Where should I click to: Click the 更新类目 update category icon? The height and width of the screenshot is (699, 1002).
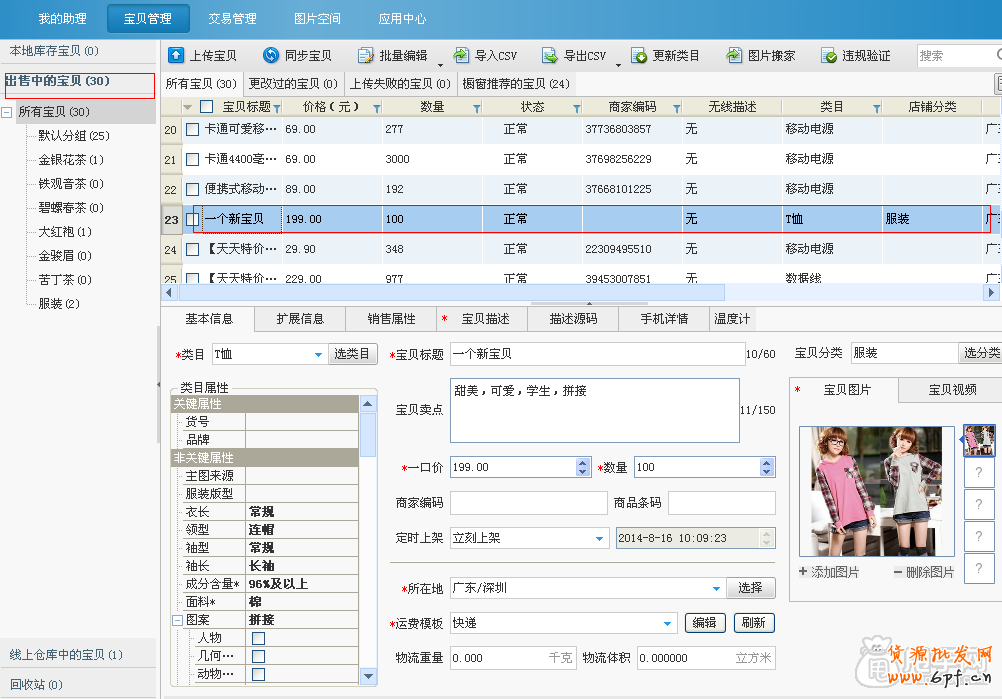(x=639, y=56)
